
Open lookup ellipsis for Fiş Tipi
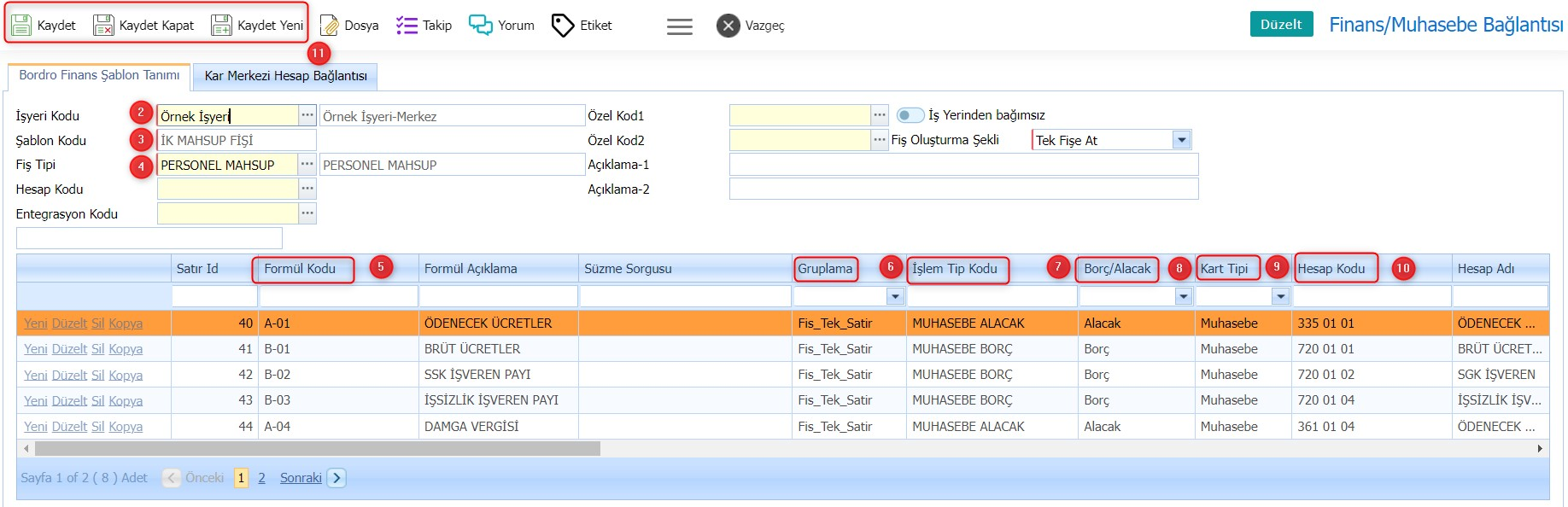point(307,164)
